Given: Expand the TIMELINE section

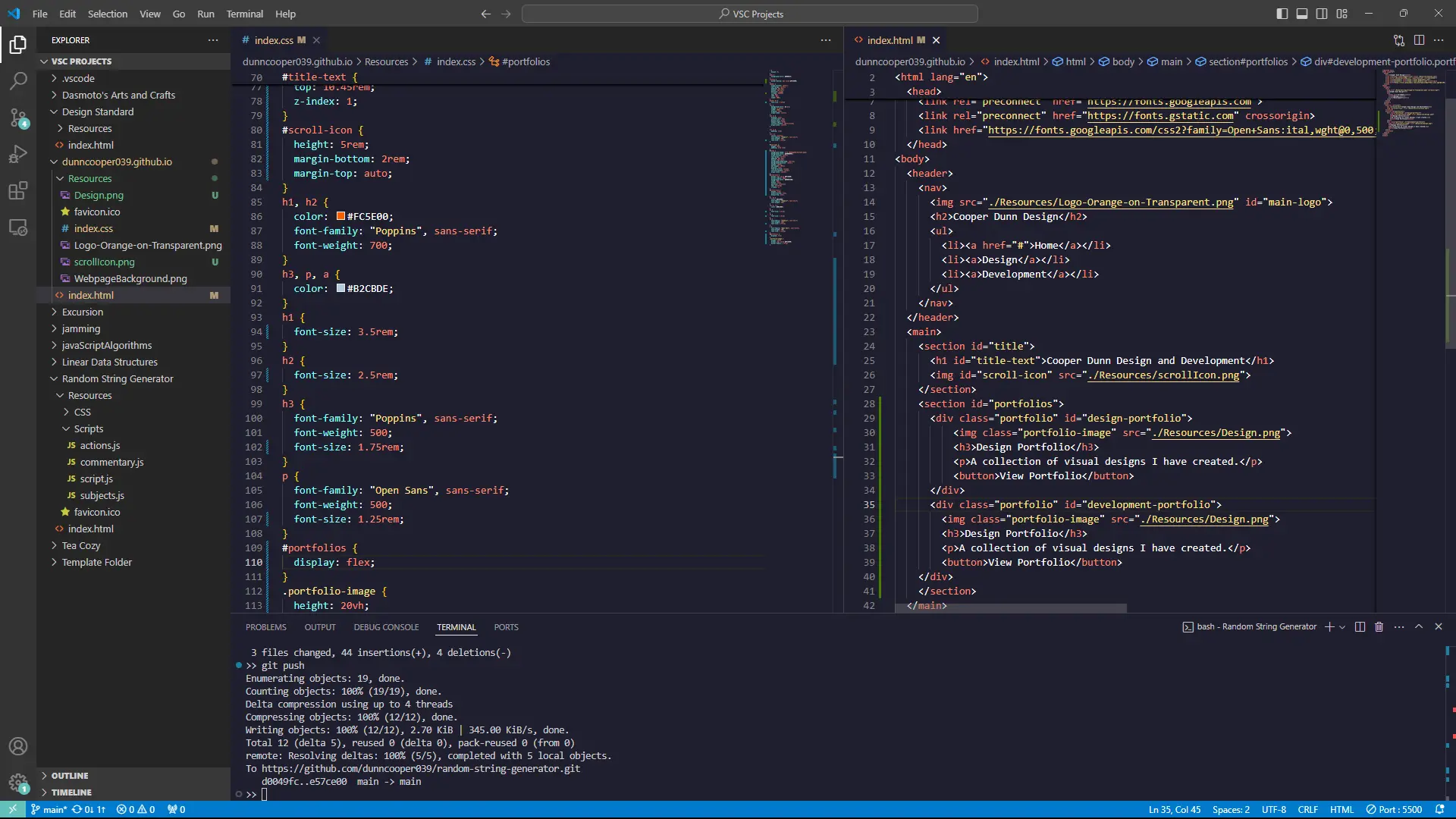Looking at the screenshot, I should [133, 792].
